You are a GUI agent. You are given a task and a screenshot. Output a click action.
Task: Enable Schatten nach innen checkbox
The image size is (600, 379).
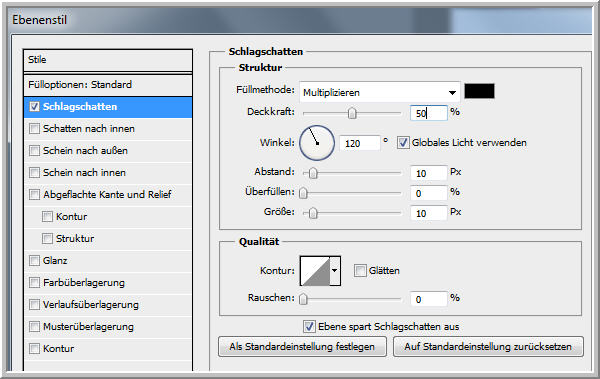coord(34,128)
